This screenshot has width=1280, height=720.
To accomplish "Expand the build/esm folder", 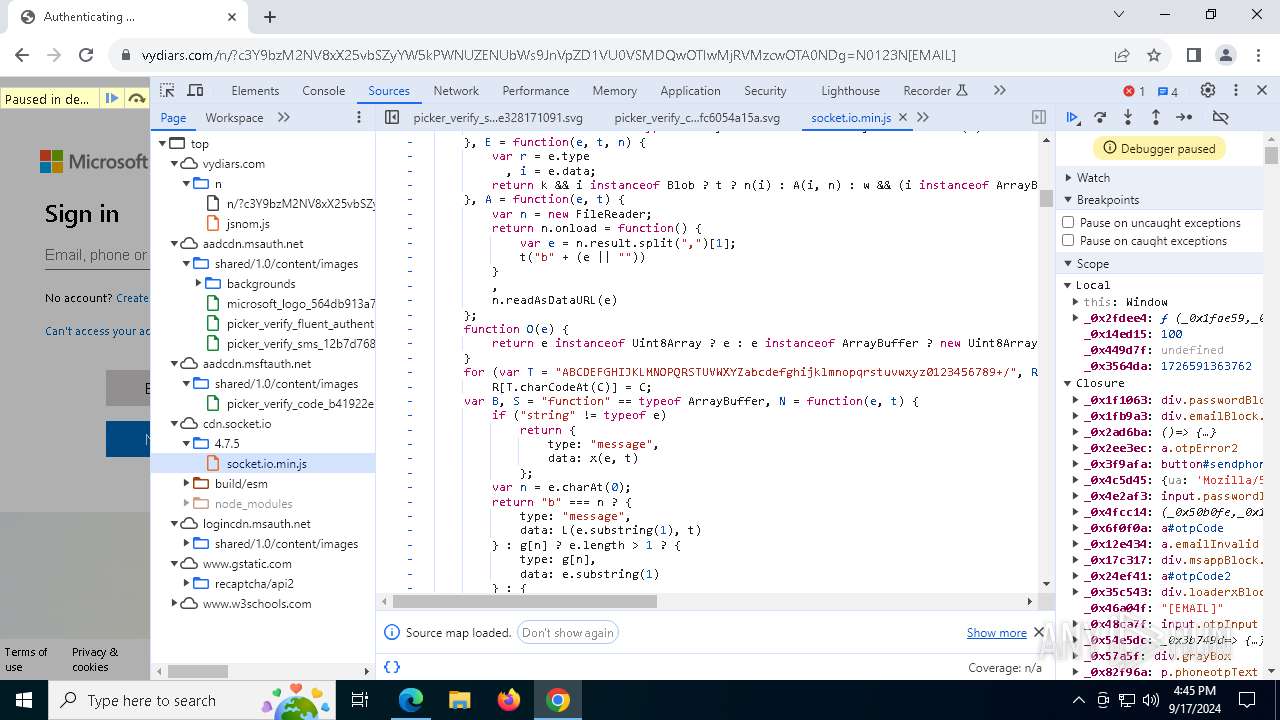I will [x=187, y=483].
